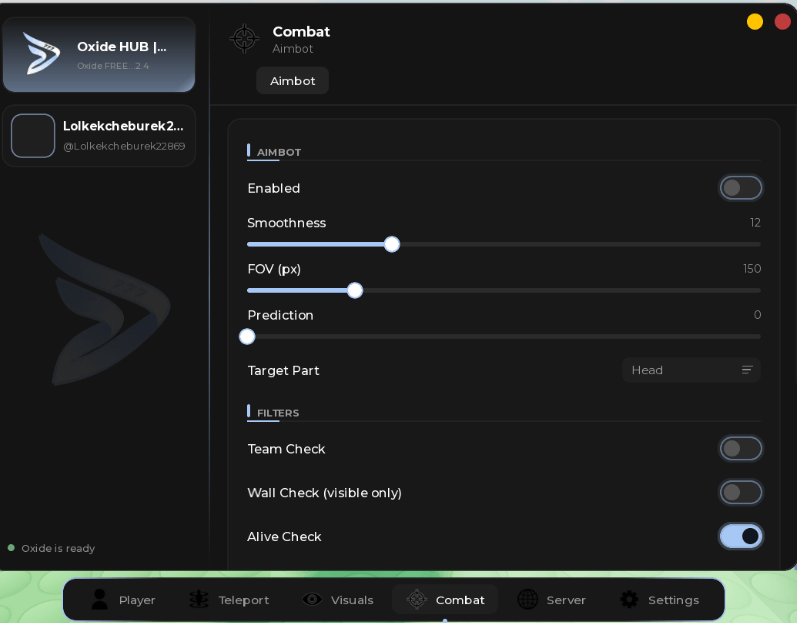Turn on the Team Check toggle
797x623 pixels.
point(741,449)
